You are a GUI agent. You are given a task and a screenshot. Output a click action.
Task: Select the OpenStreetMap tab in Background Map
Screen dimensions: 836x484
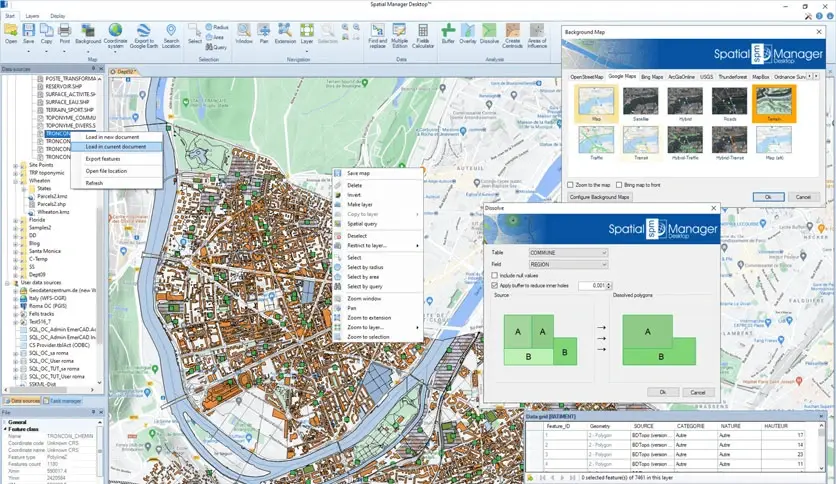pos(586,77)
